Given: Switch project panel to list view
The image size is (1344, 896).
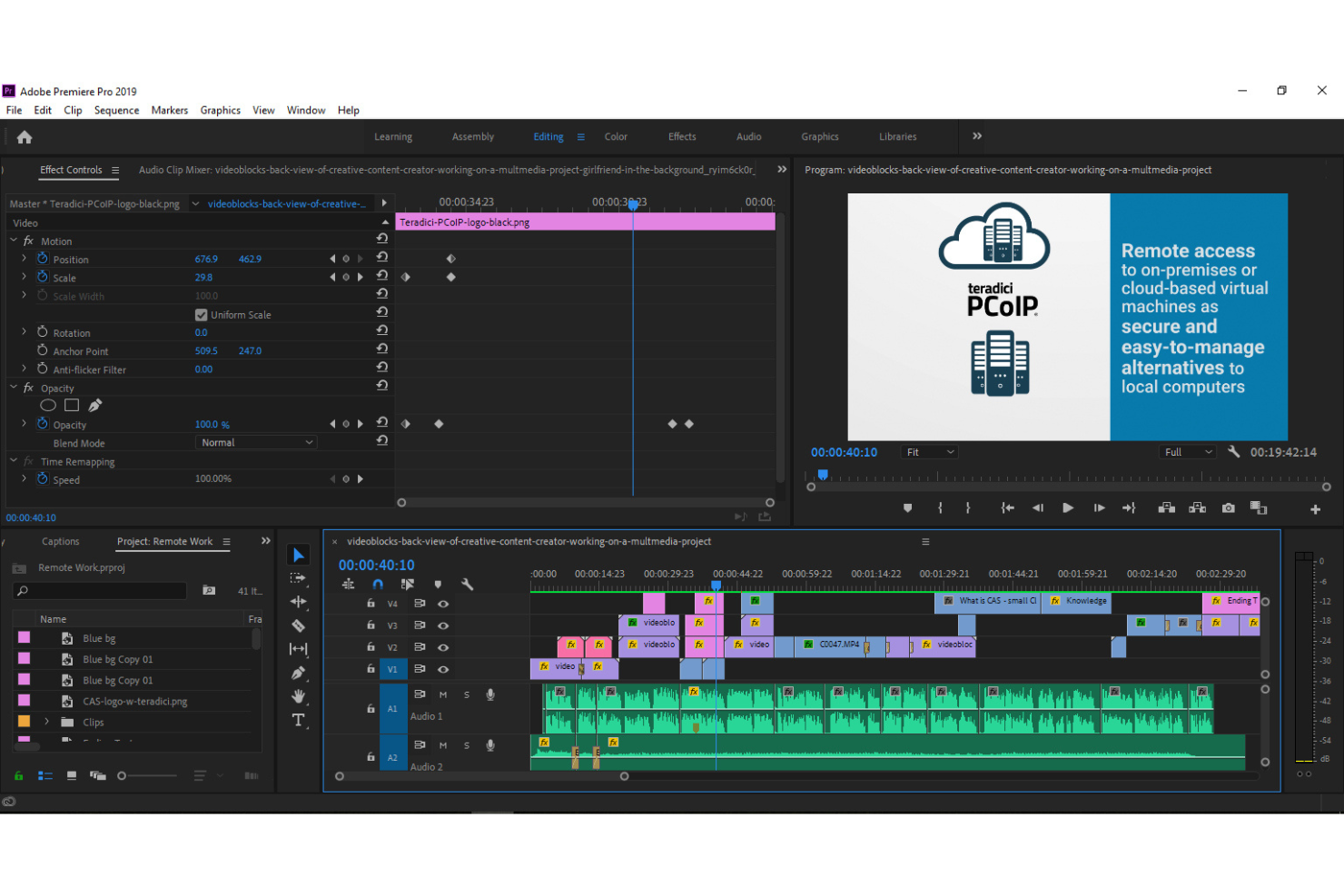Looking at the screenshot, I should pos(45,775).
